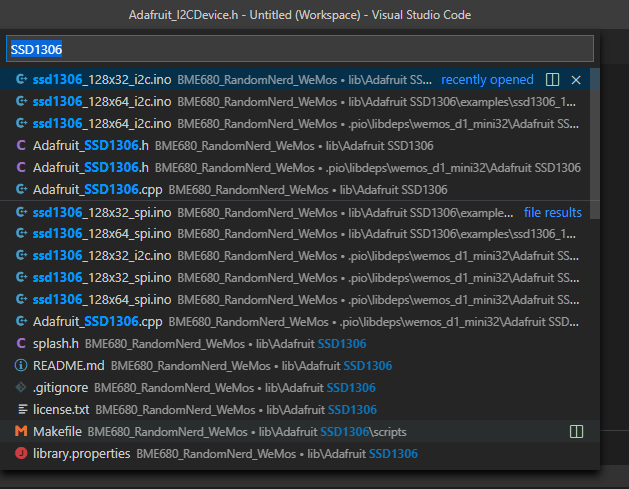629x489 pixels.
Task: Split editor for recently opened ssd1306_128x32_i2c.ino
Action: coord(552,79)
